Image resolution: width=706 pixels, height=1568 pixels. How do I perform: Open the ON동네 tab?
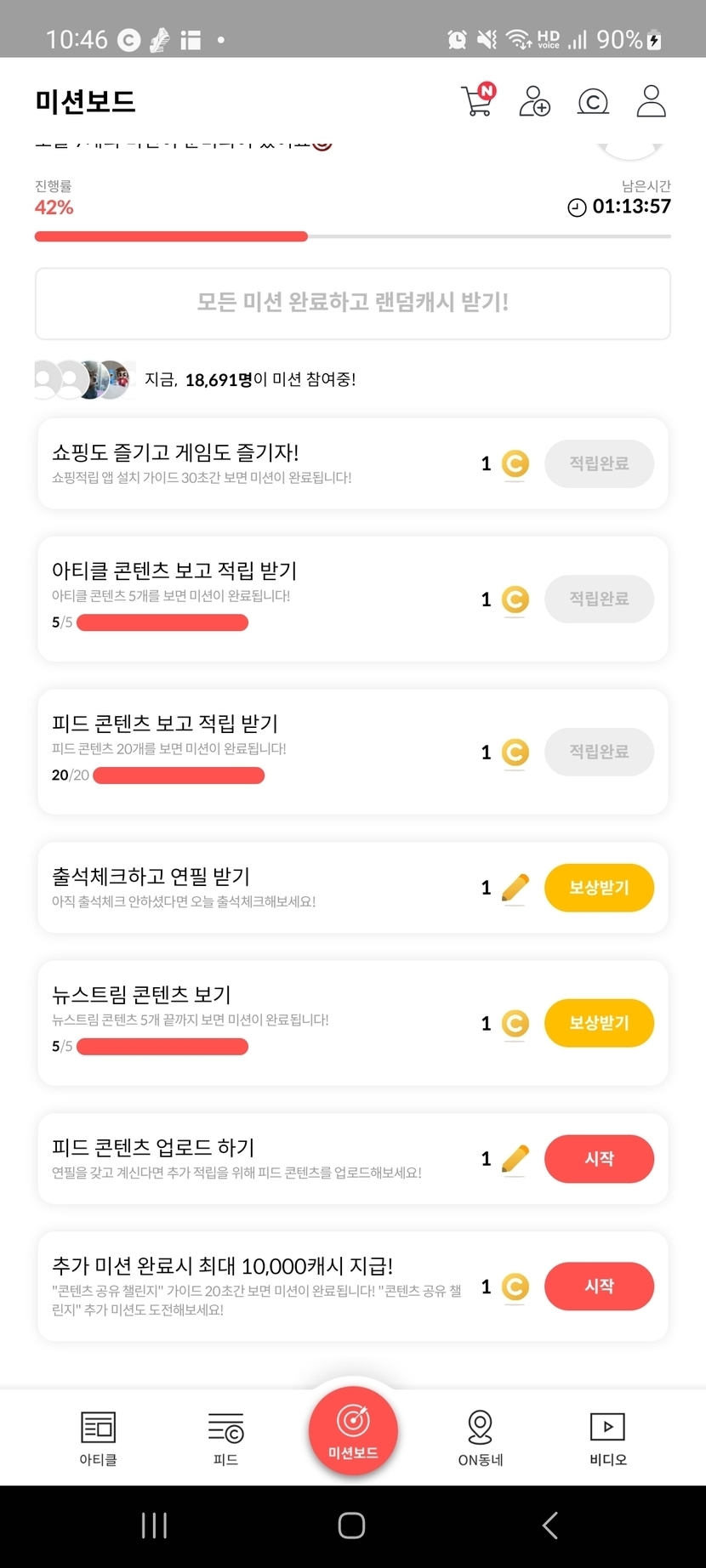coord(481,1438)
